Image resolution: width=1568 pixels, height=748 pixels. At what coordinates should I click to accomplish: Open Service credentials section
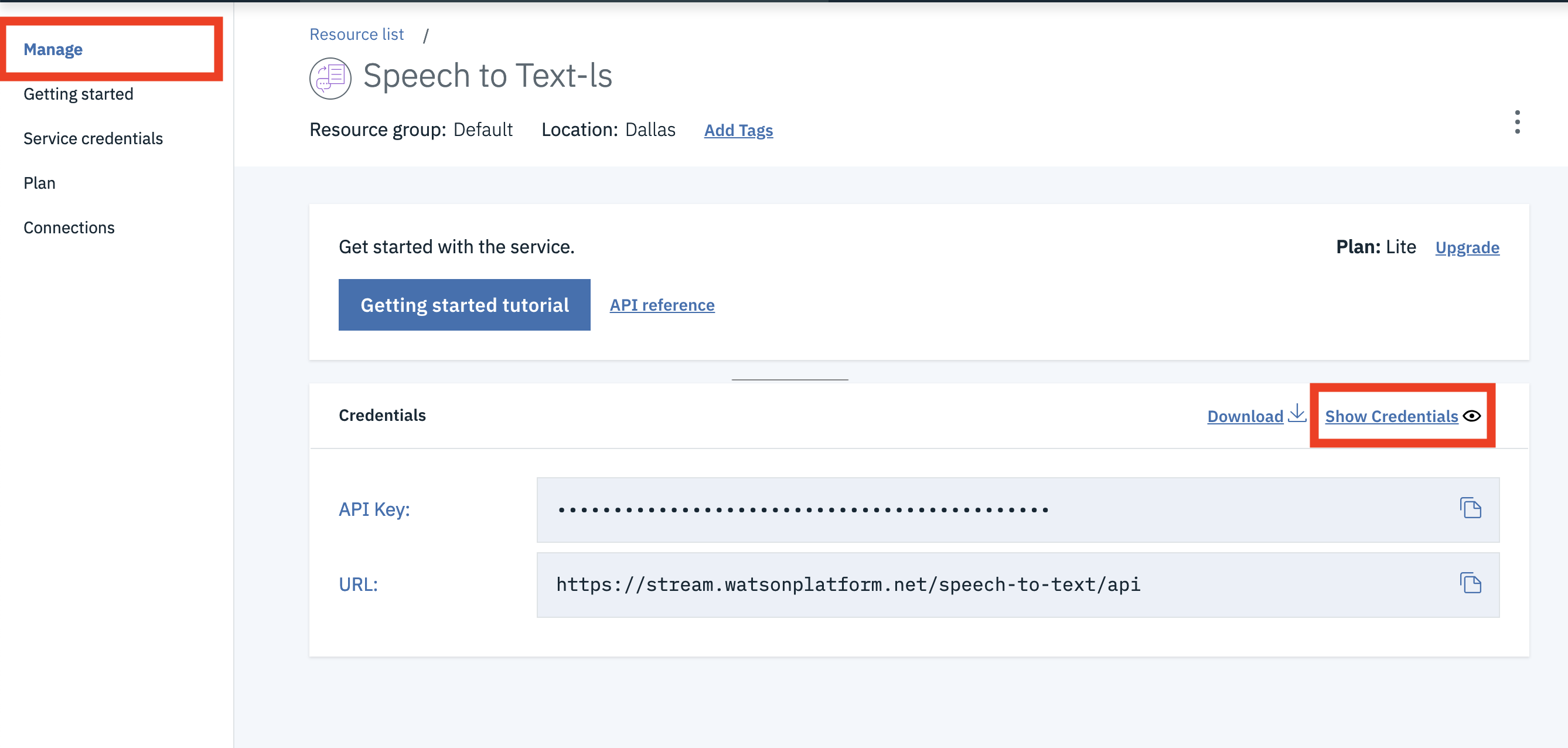93,138
